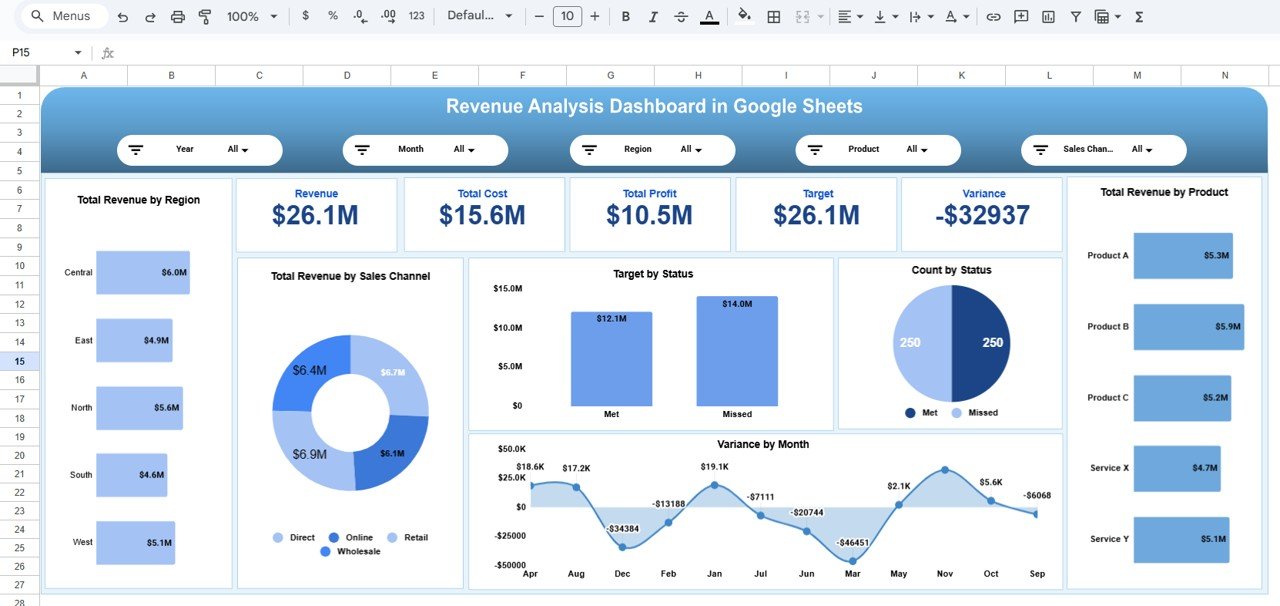
Task: Toggle bold formatting
Action: 624,16
